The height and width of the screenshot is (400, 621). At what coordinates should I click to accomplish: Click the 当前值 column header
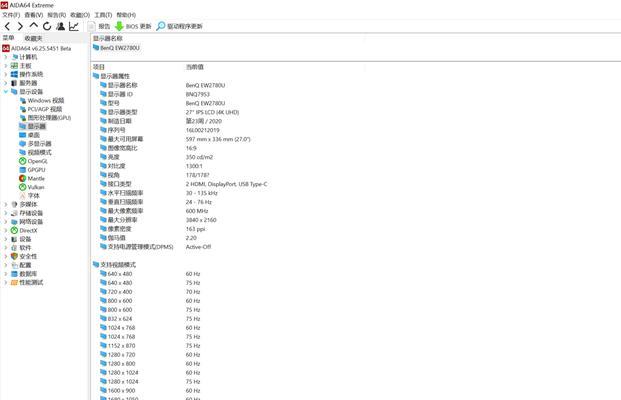pyautogui.click(x=195, y=67)
